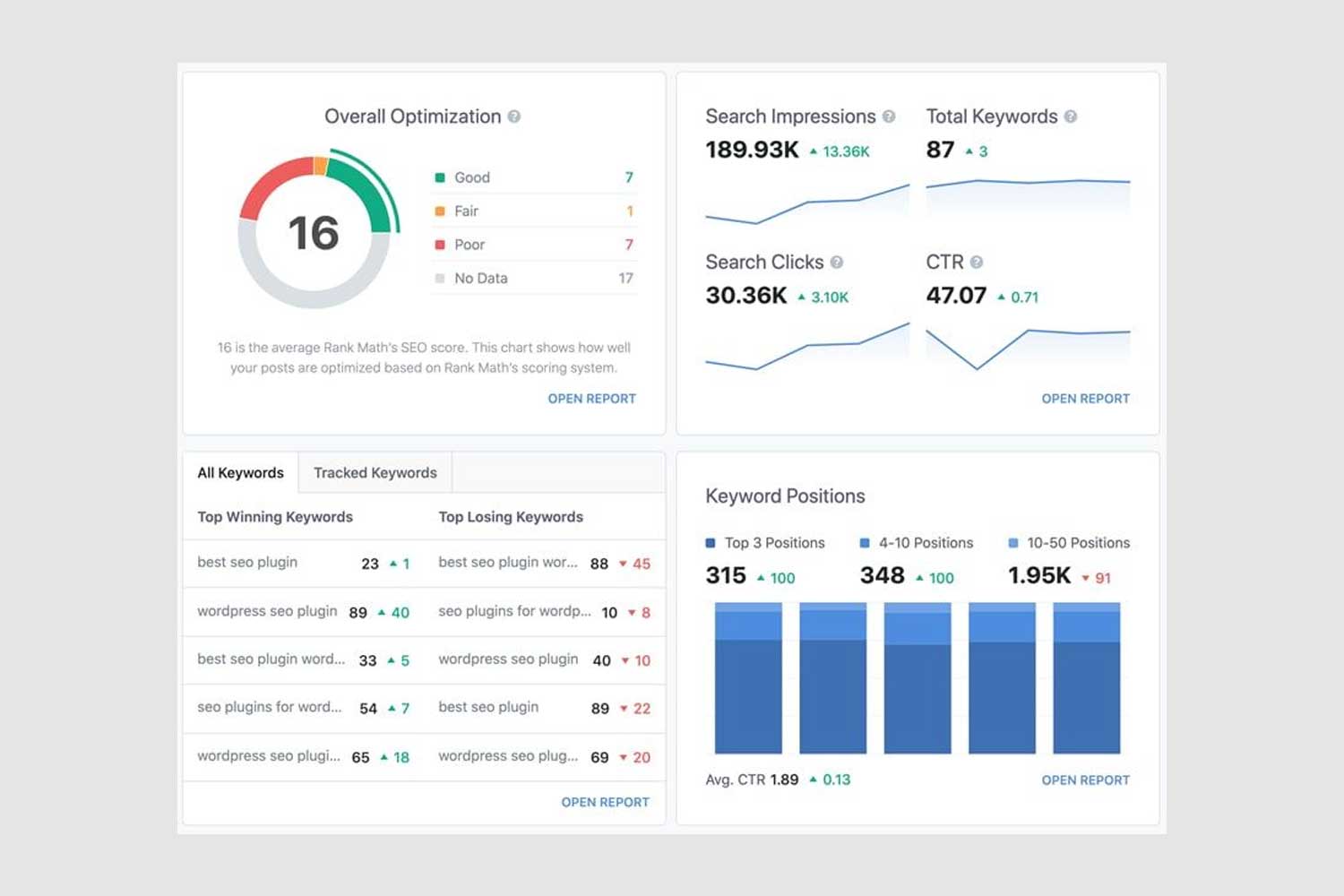This screenshot has height=896, width=1344.
Task: Click losing keyword 'best seo plugin wor...'
Action: coord(508,563)
